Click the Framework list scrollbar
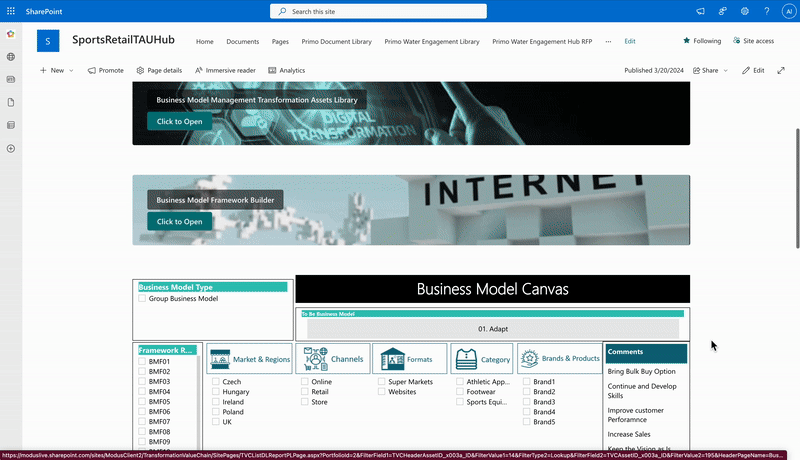This screenshot has width=800, height=460. pos(198,403)
